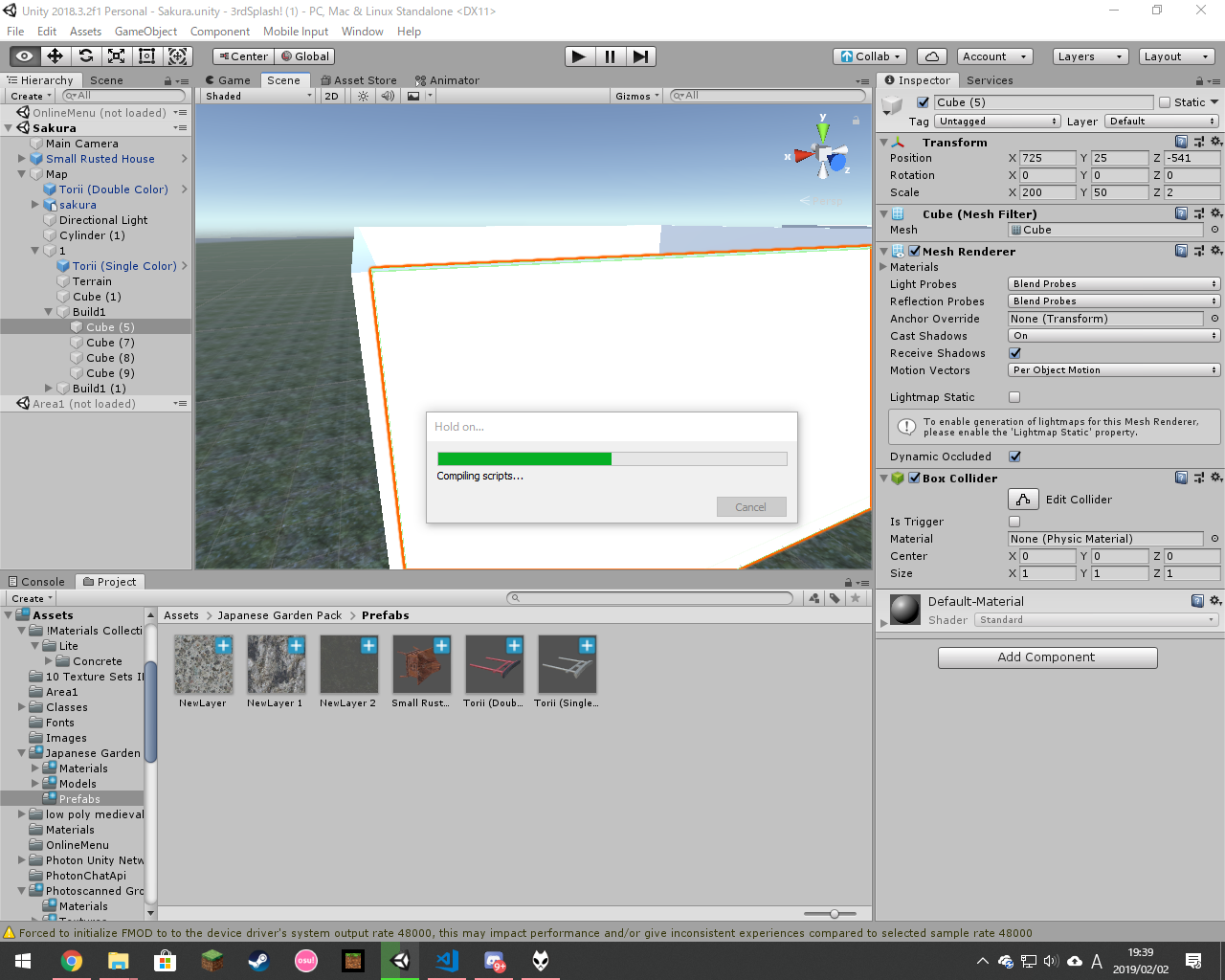Select the Hand tool in toolbar

point(25,56)
